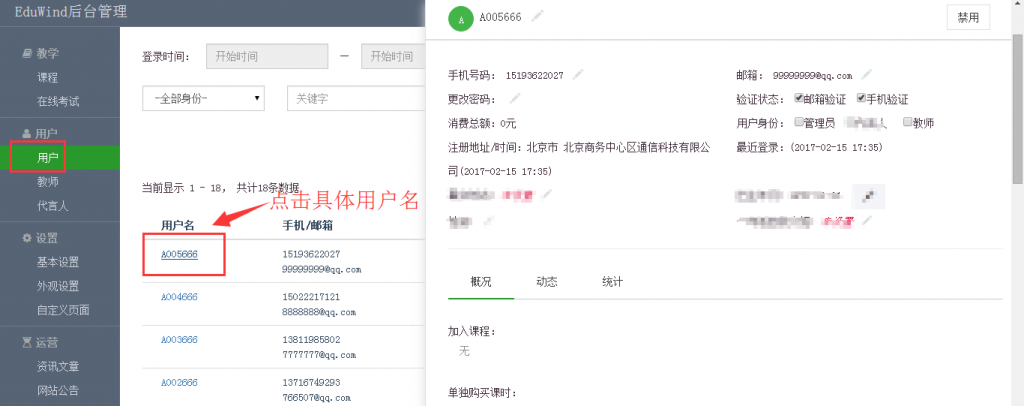
Task: Click 15022217121 in the user list
Action: click(x=311, y=297)
